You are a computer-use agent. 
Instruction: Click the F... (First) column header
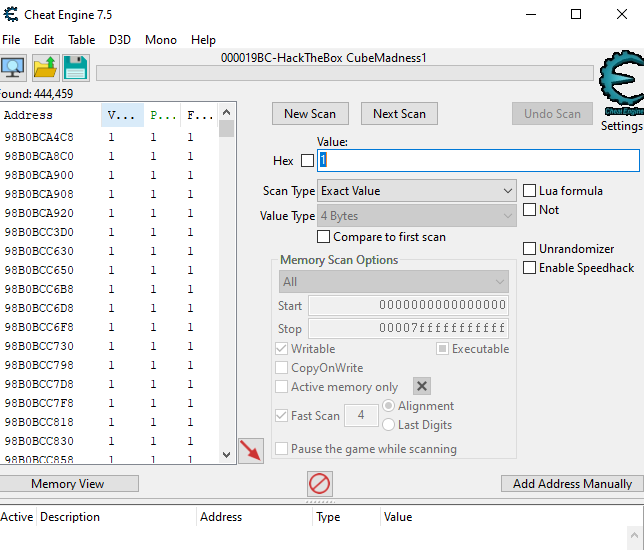click(199, 115)
